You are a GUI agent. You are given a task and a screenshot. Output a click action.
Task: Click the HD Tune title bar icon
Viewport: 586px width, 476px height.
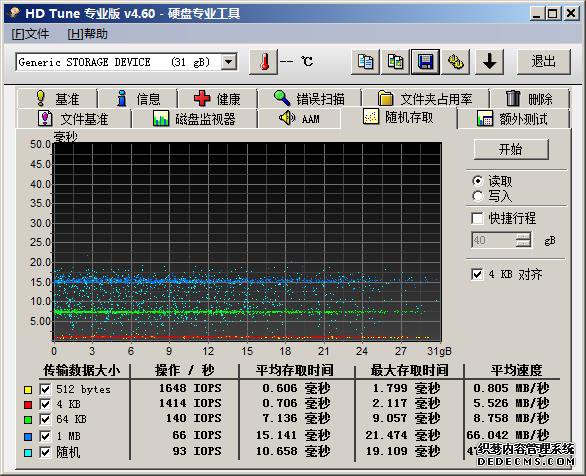tap(15, 13)
